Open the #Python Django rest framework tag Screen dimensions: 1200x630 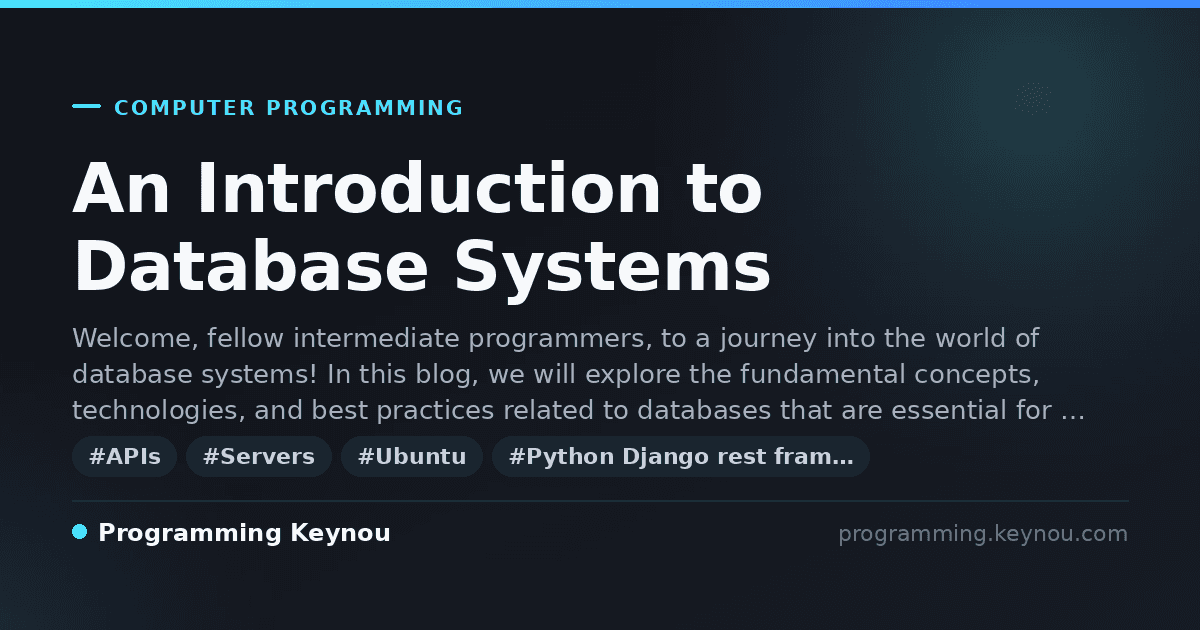click(681, 457)
